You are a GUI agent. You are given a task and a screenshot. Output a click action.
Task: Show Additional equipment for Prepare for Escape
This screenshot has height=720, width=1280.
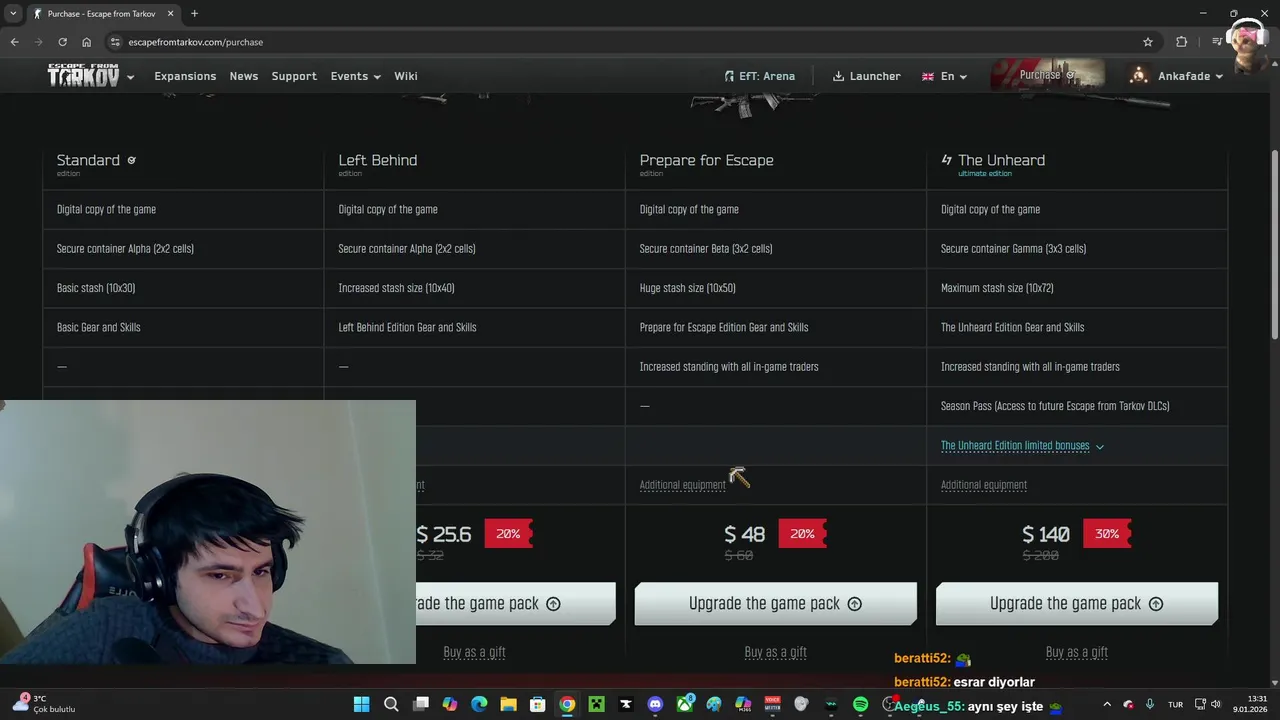point(683,485)
